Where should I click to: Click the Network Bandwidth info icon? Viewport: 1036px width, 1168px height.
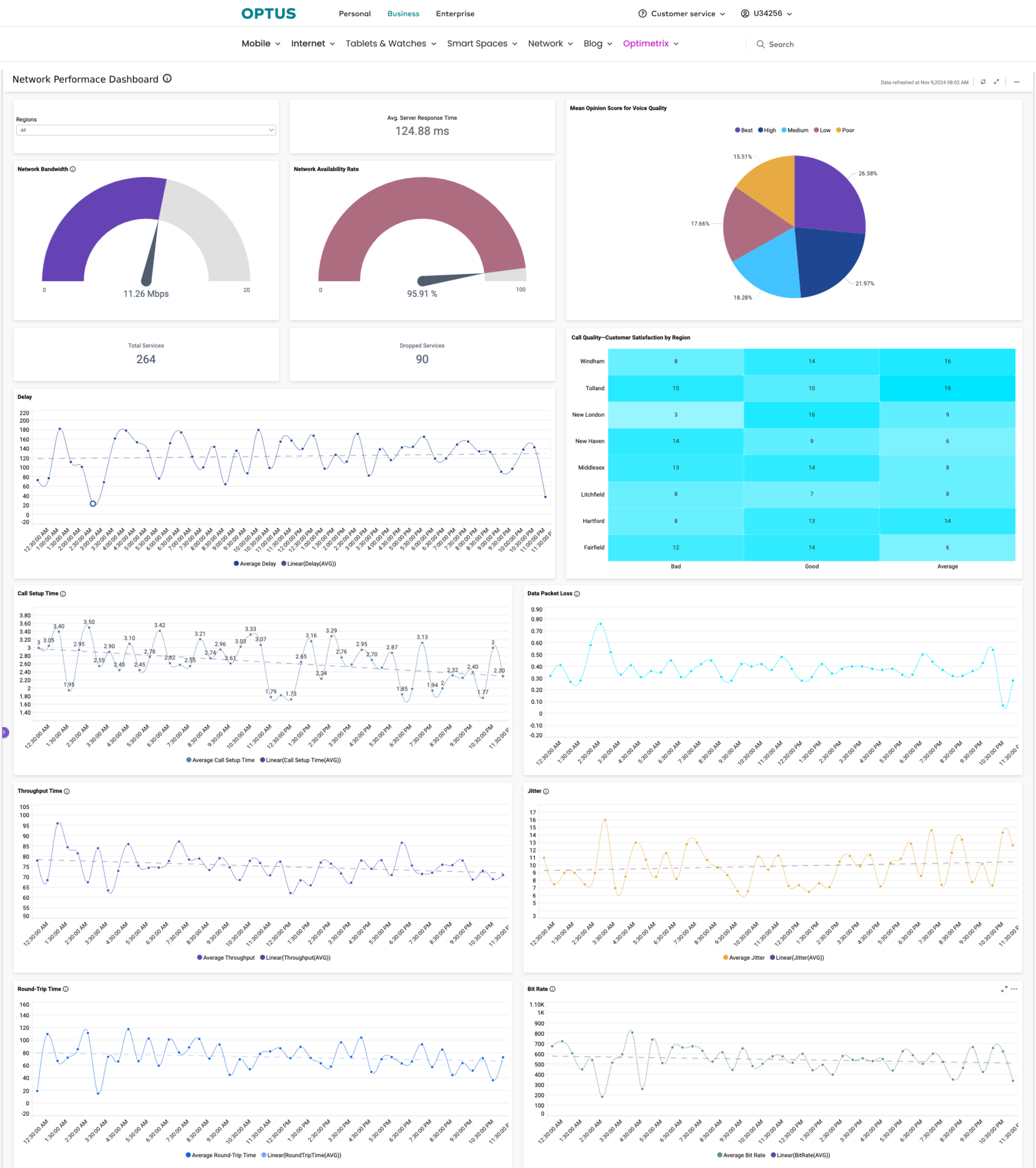tap(73, 169)
